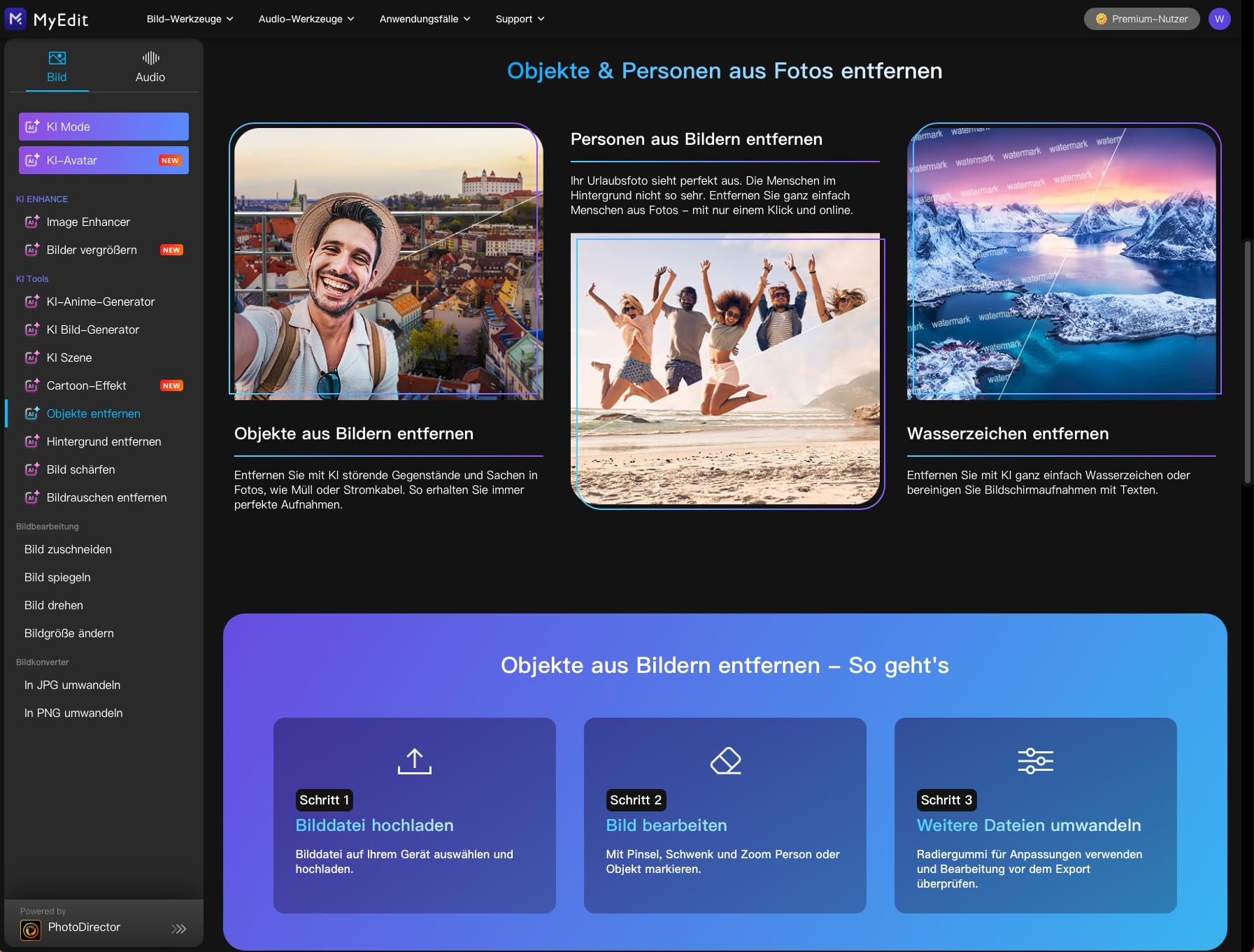
Task: Click the eraser icon in Schritt 2
Action: pos(725,761)
